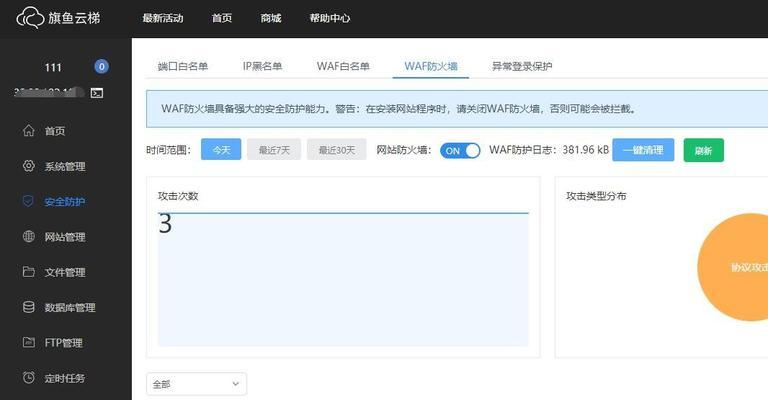Click the green 刷新 button
The image size is (768, 400).
[x=703, y=150]
